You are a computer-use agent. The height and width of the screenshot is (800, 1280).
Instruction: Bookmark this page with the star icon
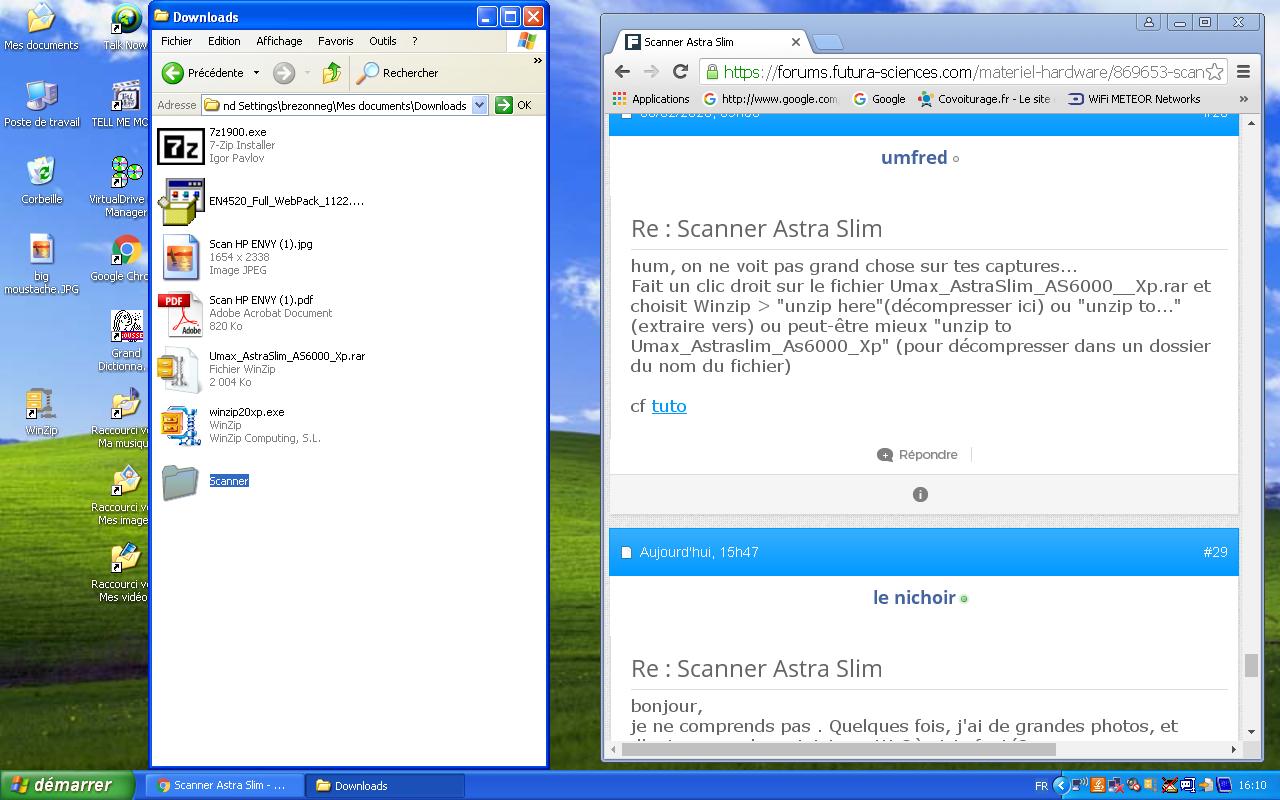pyautogui.click(x=1214, y=72)
